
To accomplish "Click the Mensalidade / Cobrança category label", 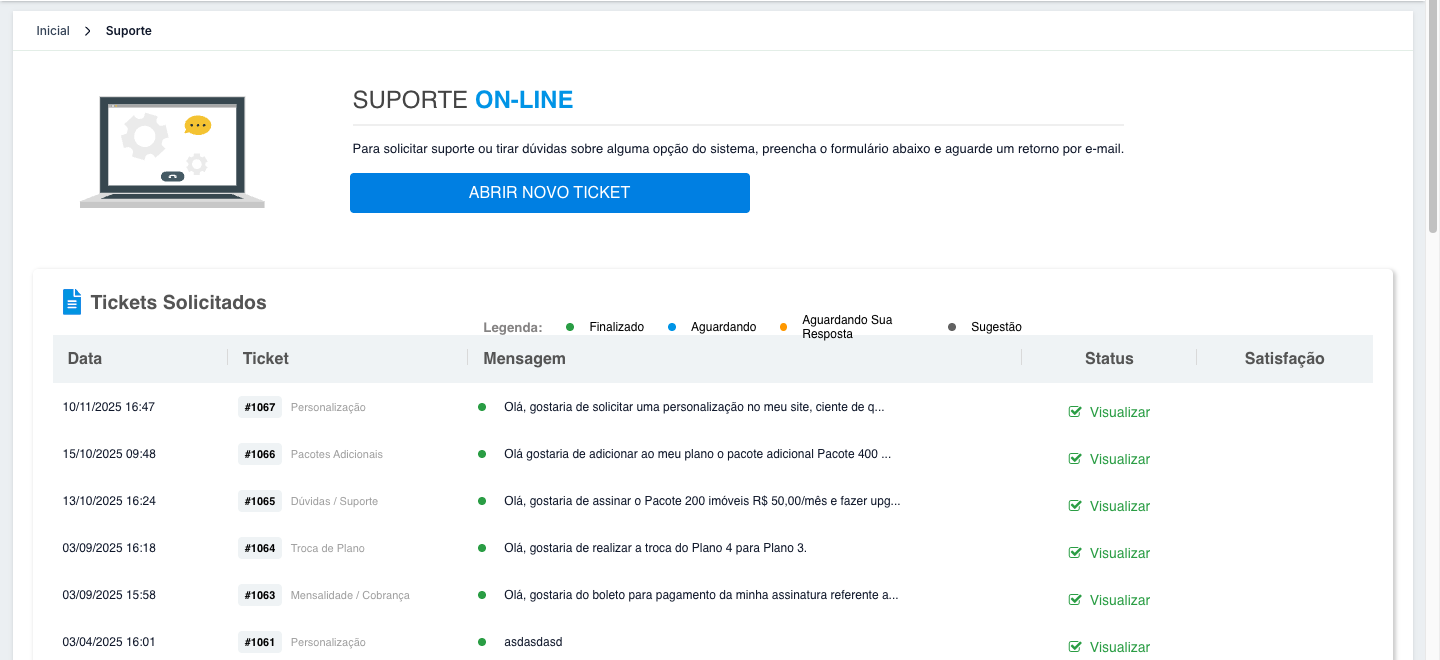I will point(350,595).
